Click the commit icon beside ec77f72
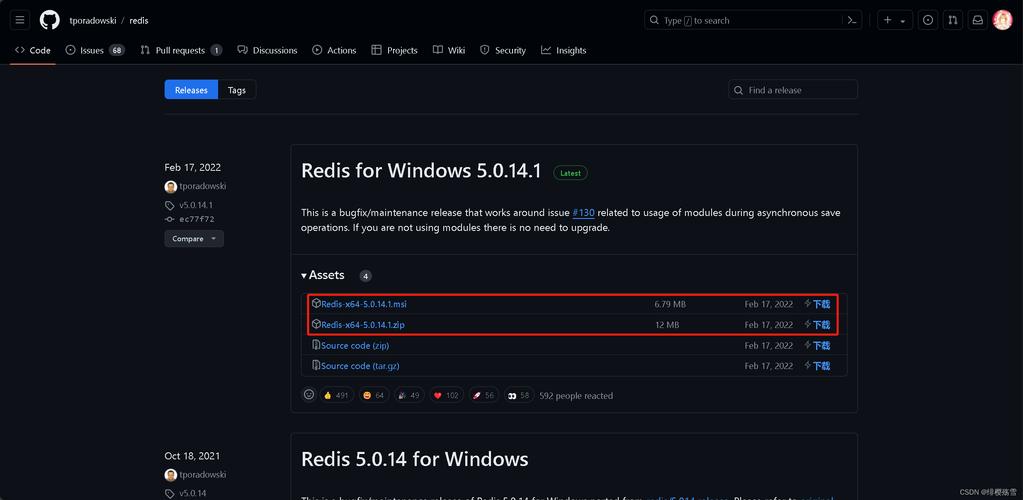Screen dimensions: 1023x500 click(170, 219)
